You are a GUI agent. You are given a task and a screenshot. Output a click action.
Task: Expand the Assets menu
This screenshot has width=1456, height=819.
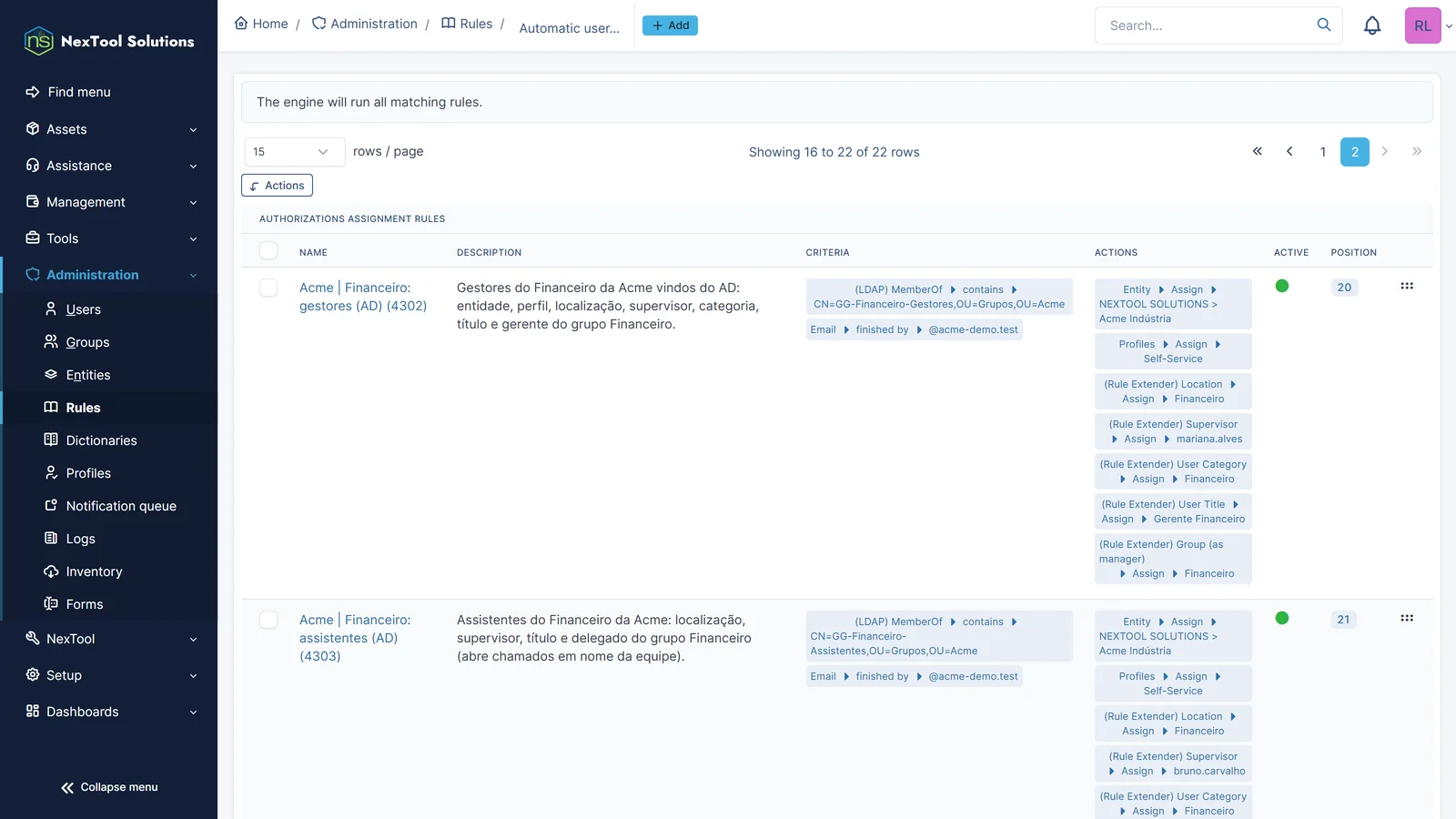(109, 129)
